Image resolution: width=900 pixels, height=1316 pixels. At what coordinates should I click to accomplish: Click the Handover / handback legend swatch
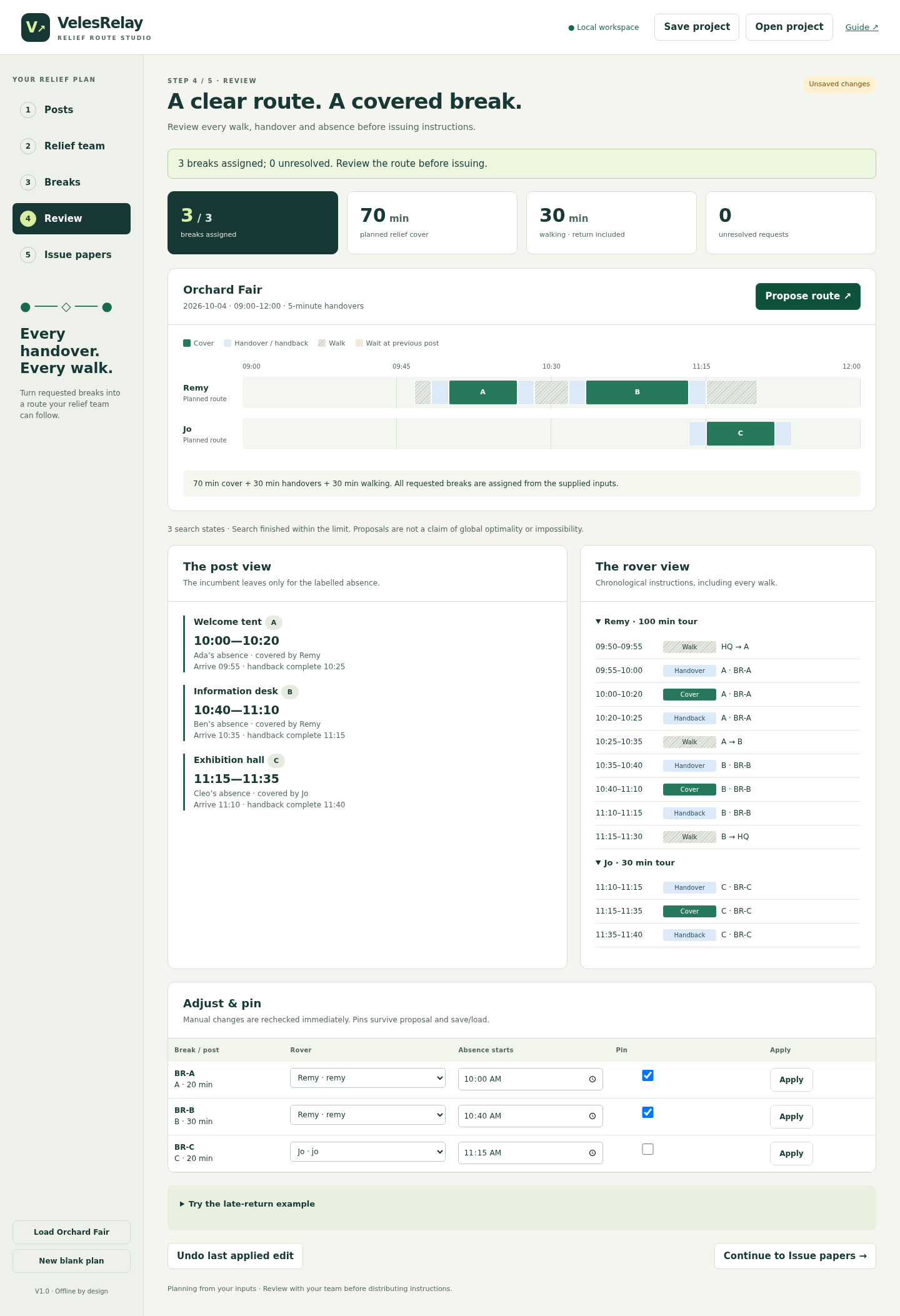point(227,343)
